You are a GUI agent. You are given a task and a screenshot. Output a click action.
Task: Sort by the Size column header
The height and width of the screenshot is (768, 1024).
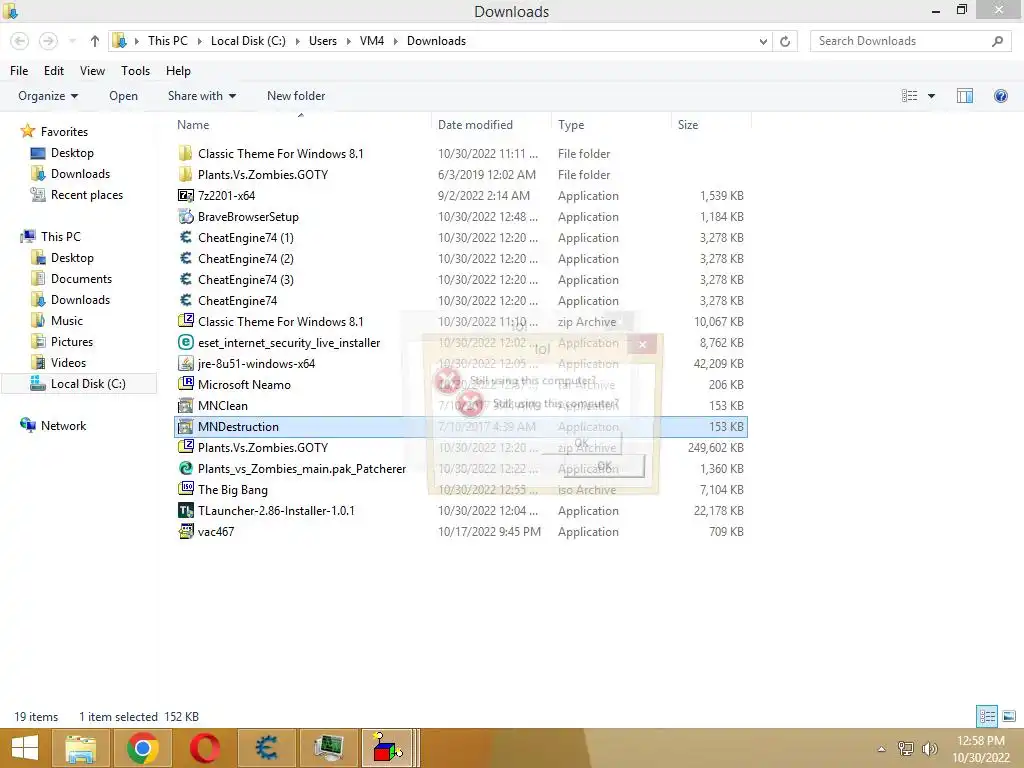click(711, 124)
